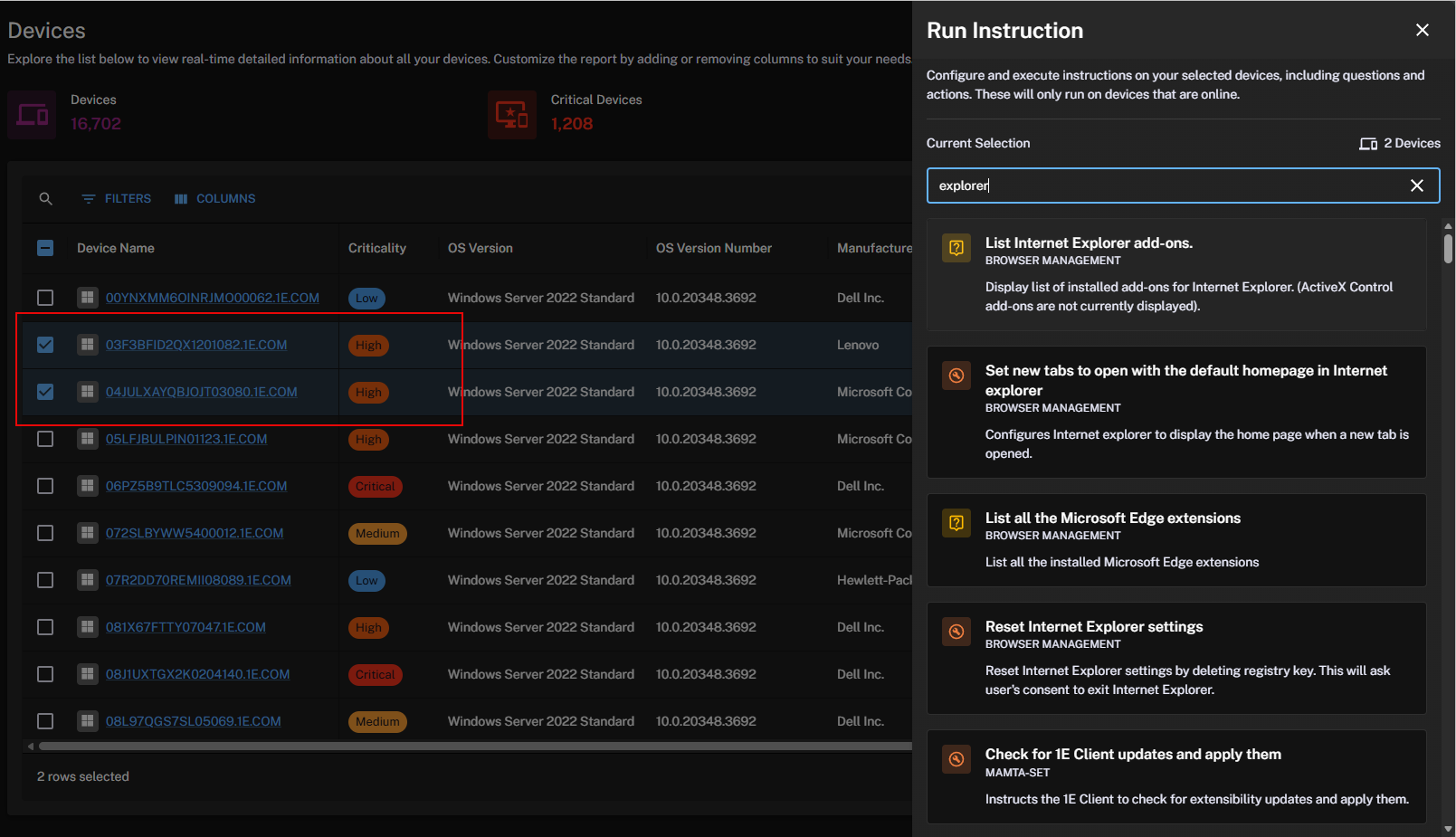Choose List all the Microsoft Edge extensions
The image size is (1456, 837).
tap(1112, 518)
